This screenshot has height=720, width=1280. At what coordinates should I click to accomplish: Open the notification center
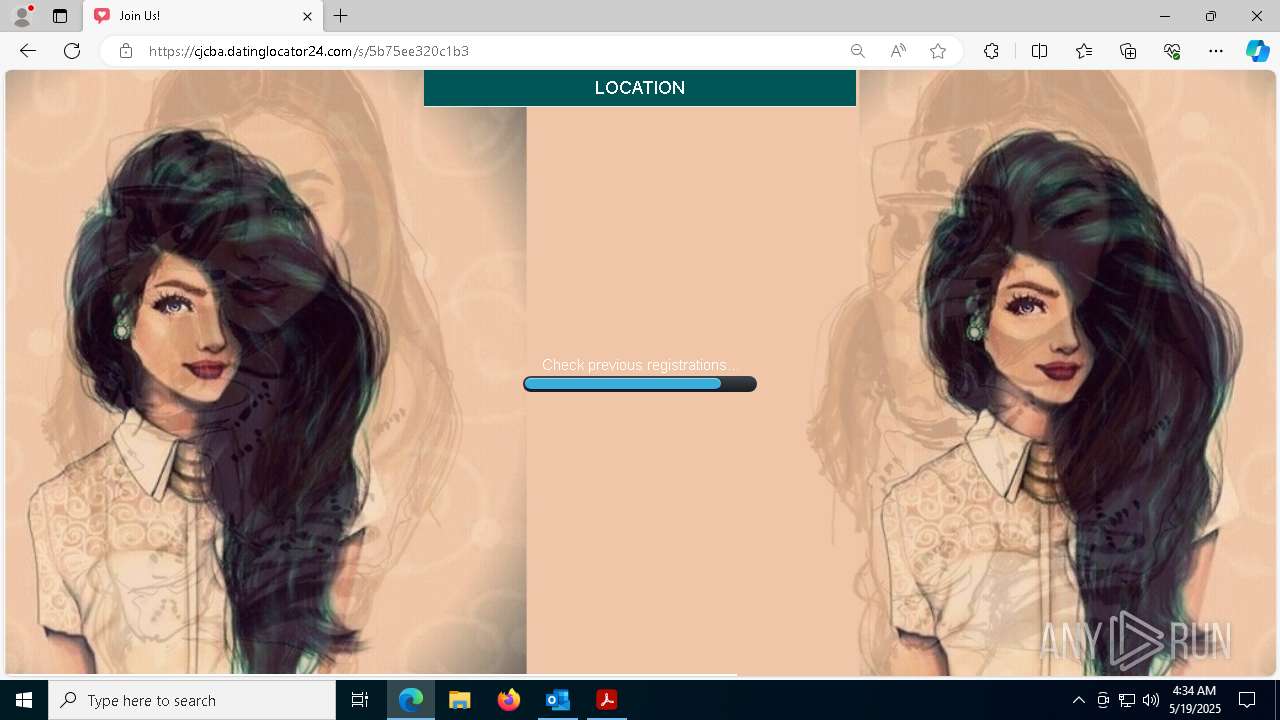click(1247, 700)
